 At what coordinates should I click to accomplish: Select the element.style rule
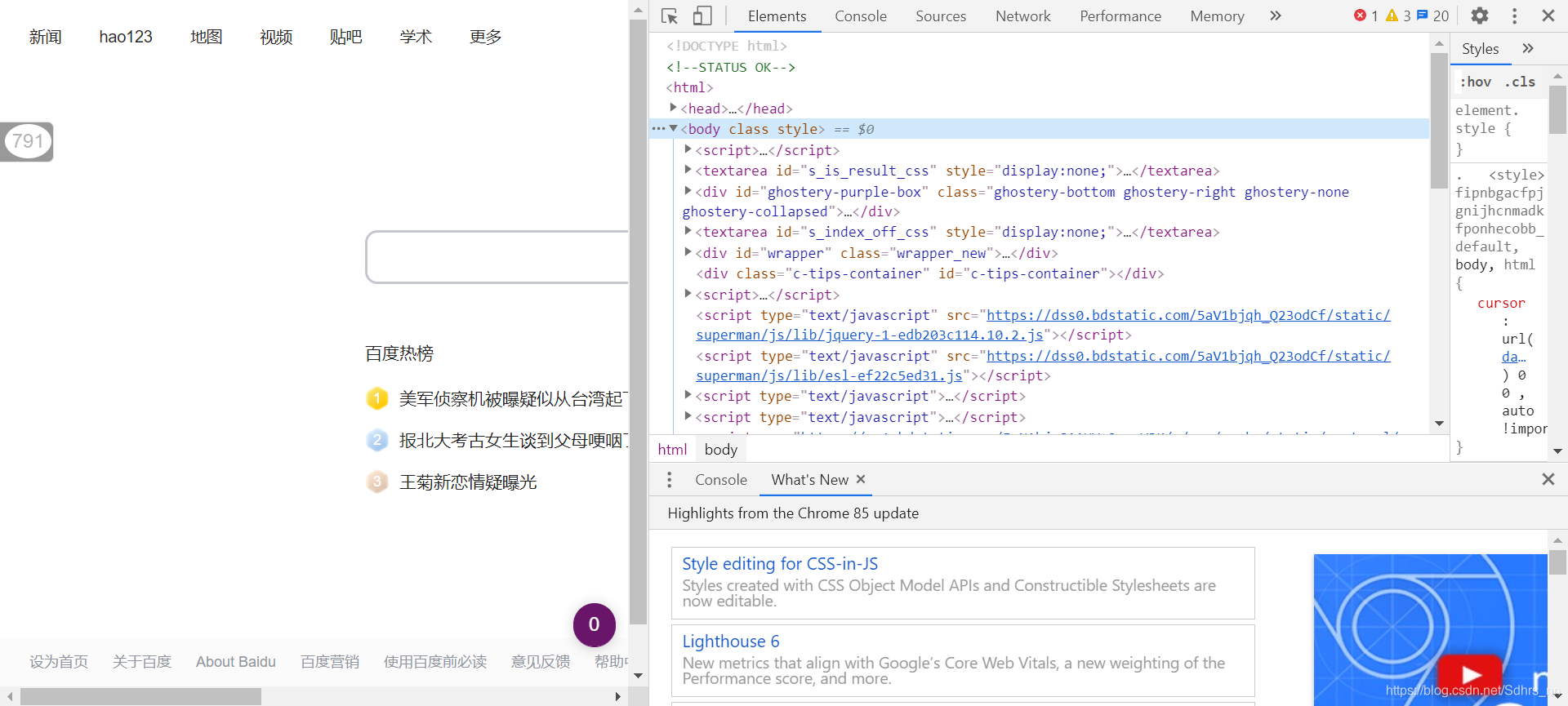click(x=1497, y=130)
